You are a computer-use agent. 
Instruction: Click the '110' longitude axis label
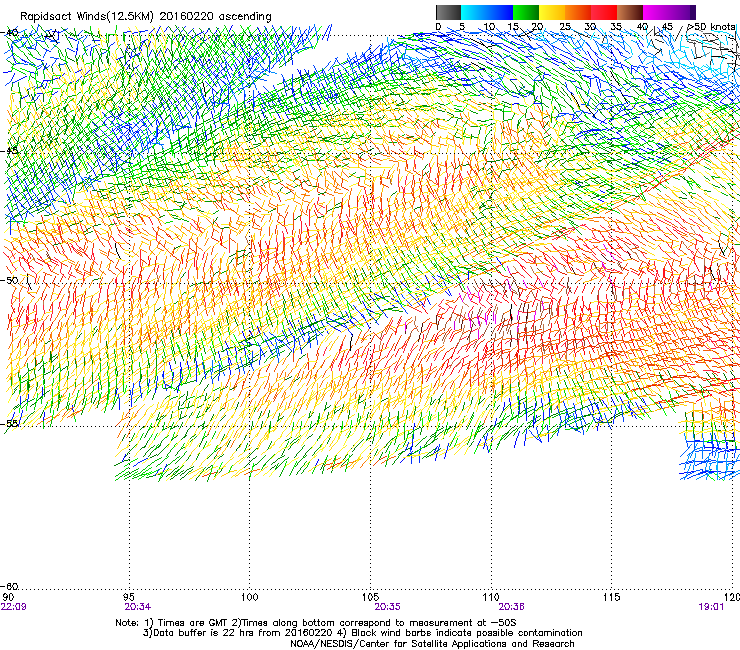pyautogui.click(x=491, y=597)
